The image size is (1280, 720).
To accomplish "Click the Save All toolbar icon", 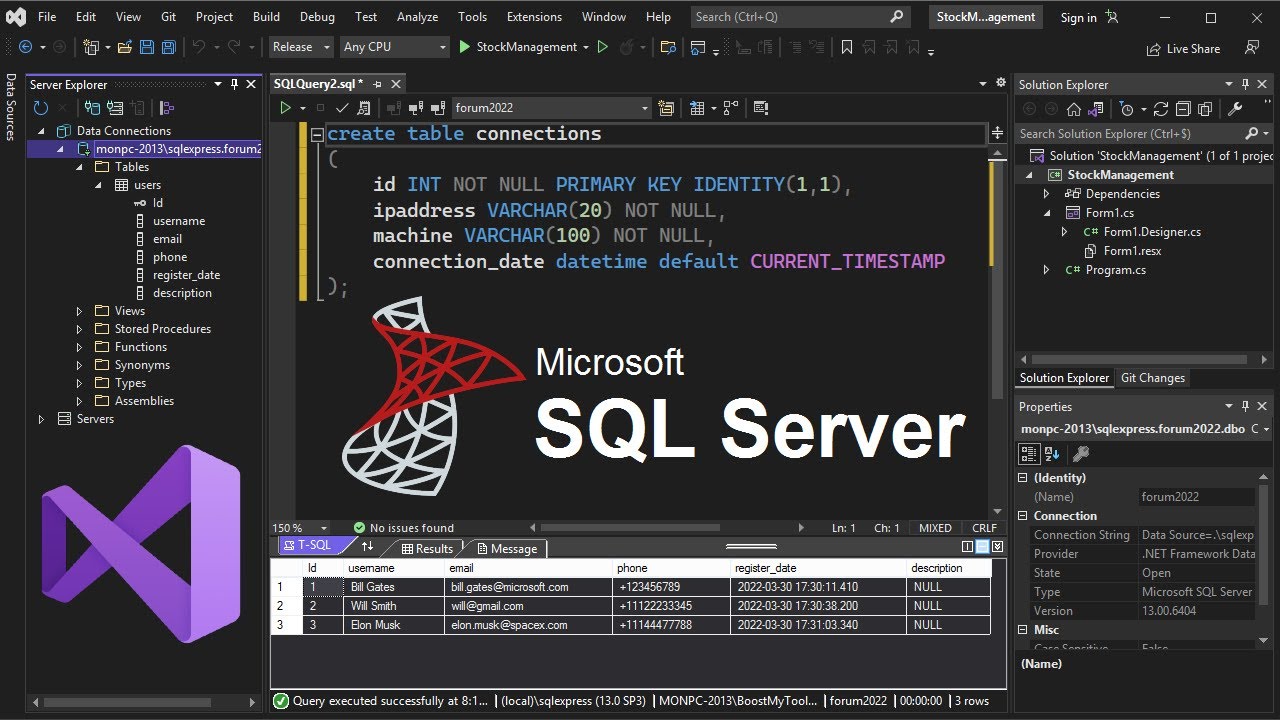I will click(168, 47).
